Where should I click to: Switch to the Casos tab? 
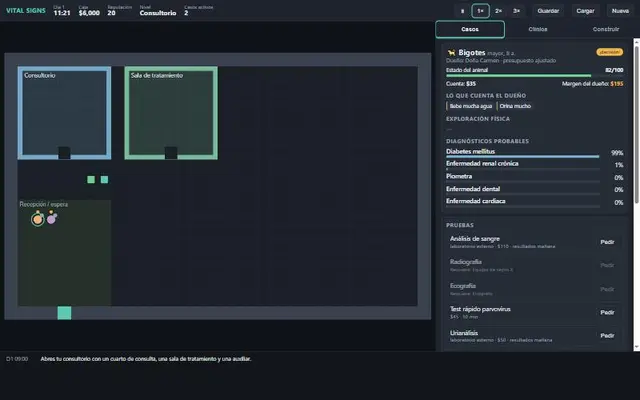[x=470, y=29]
